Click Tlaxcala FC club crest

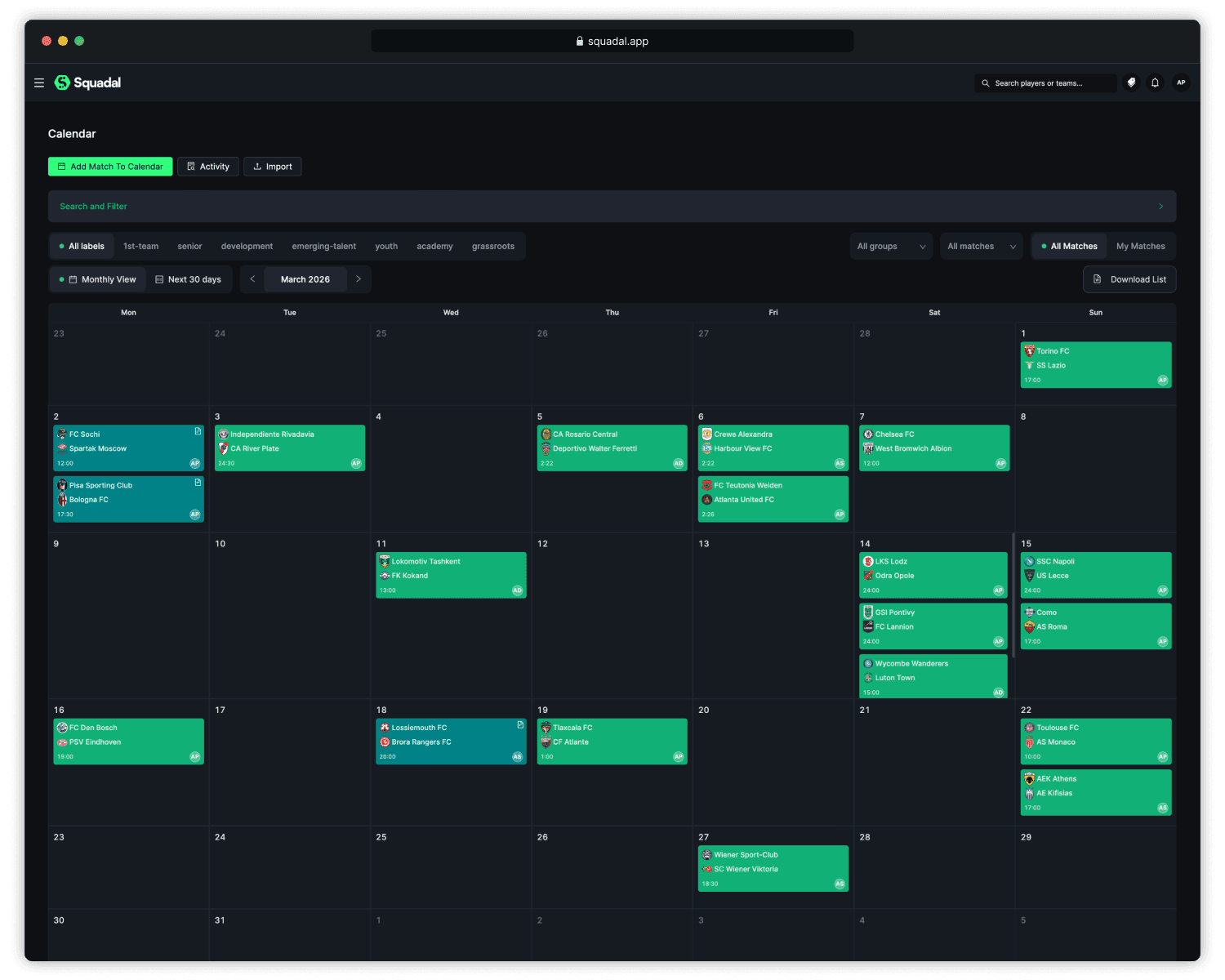pos(546,728)
